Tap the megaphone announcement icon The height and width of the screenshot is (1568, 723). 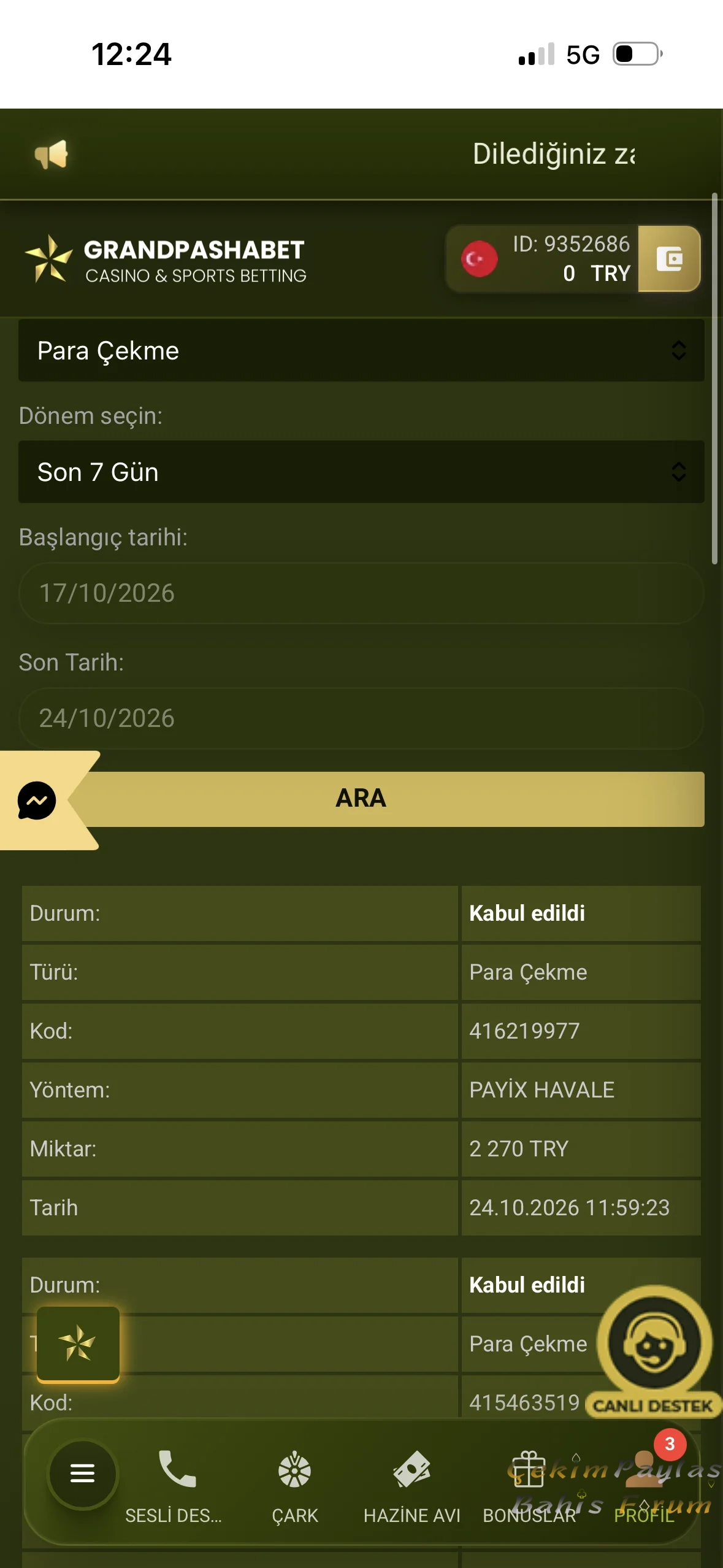tap(51, 154)
